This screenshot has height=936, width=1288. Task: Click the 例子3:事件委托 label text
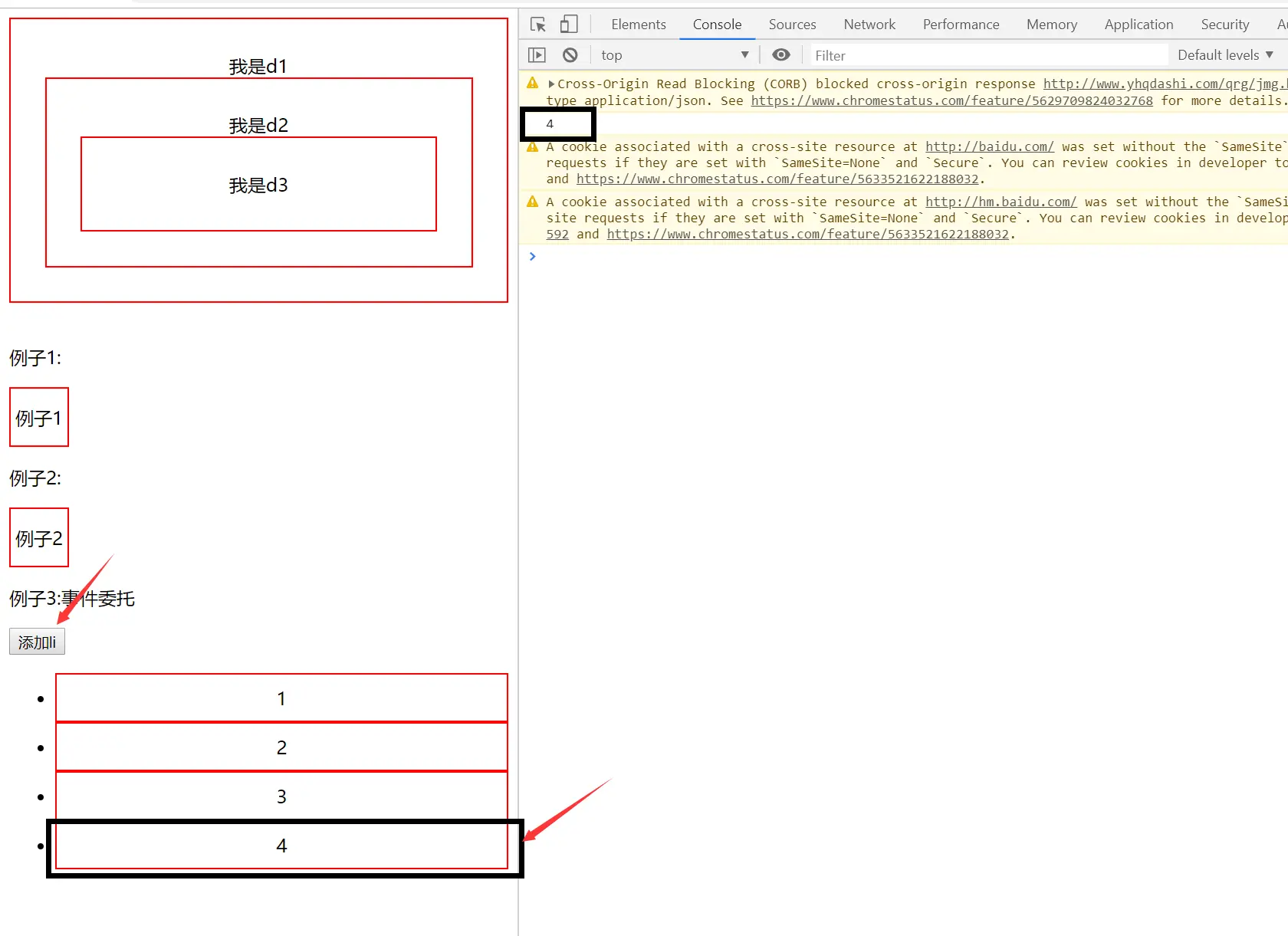72,599
